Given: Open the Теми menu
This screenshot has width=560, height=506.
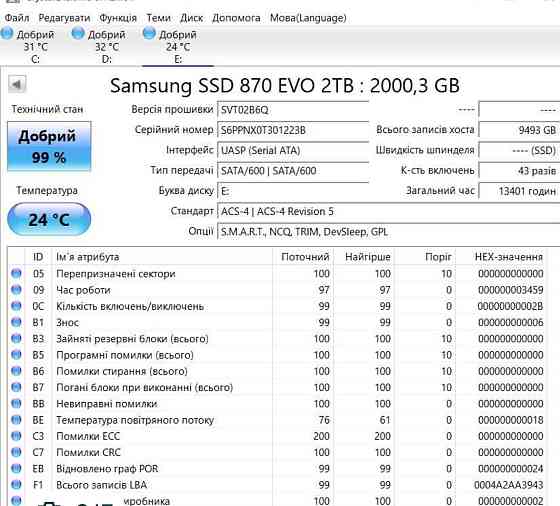Looking at the screenshot, I should (x=159, y=18).
